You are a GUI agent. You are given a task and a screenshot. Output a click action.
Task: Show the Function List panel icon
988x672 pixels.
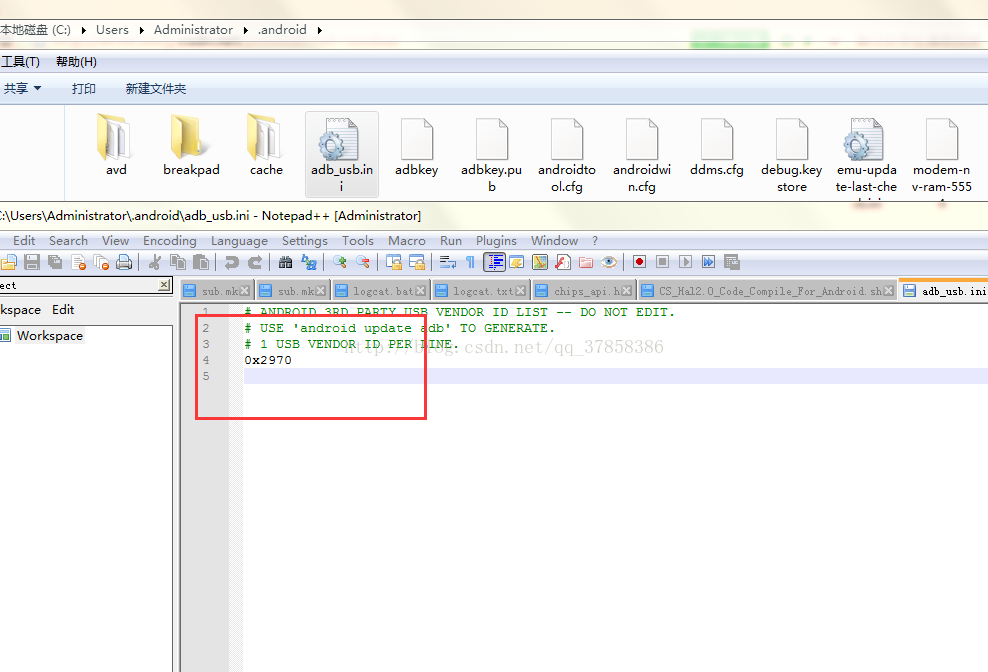point(563,262)
